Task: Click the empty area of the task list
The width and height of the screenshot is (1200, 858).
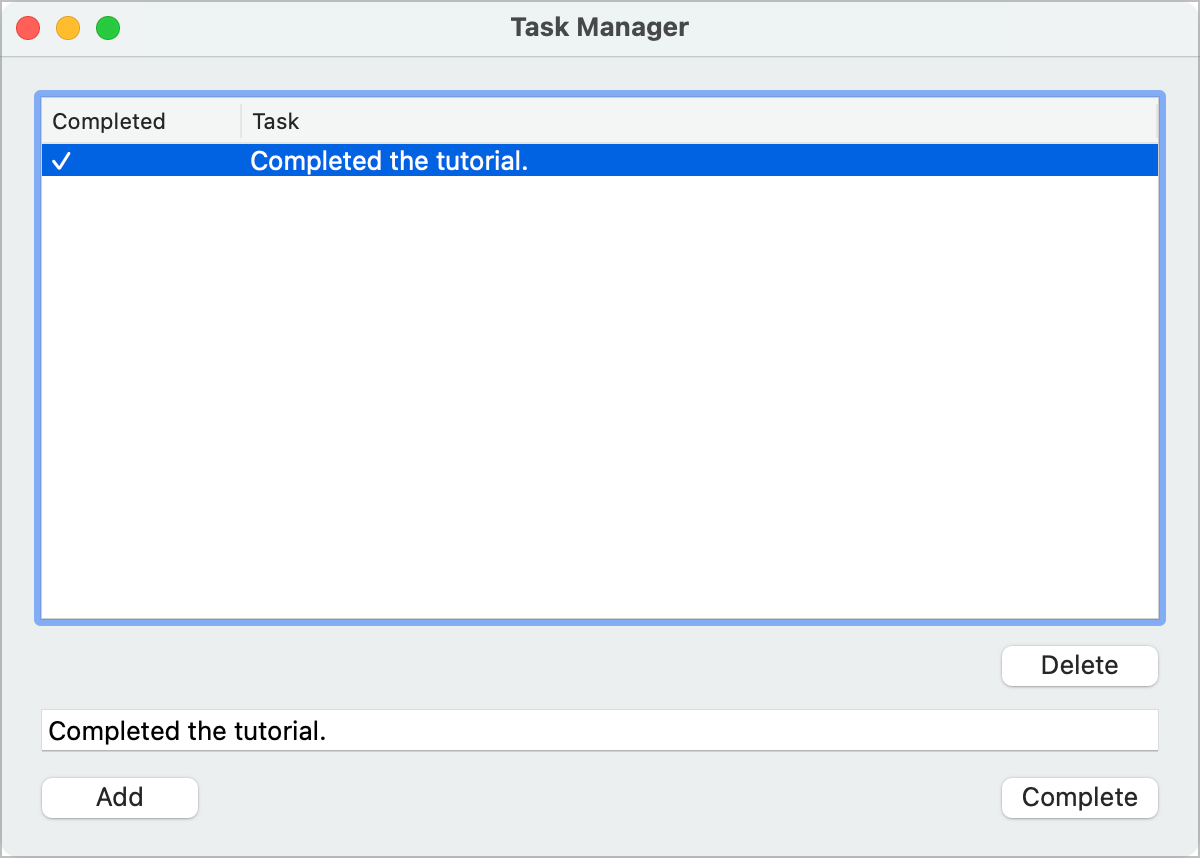Action: tap(600, 400)
